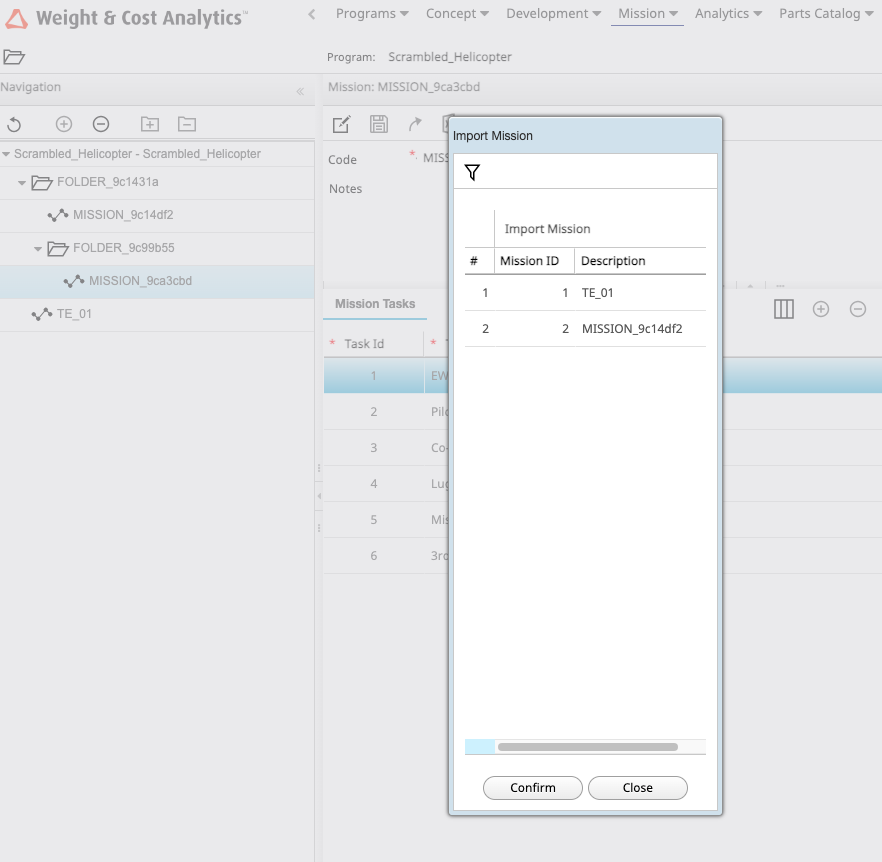Screen dimensions: 882x862
Task: Click the edit pencil icon in mission toolbar
Action: (341, 124)
